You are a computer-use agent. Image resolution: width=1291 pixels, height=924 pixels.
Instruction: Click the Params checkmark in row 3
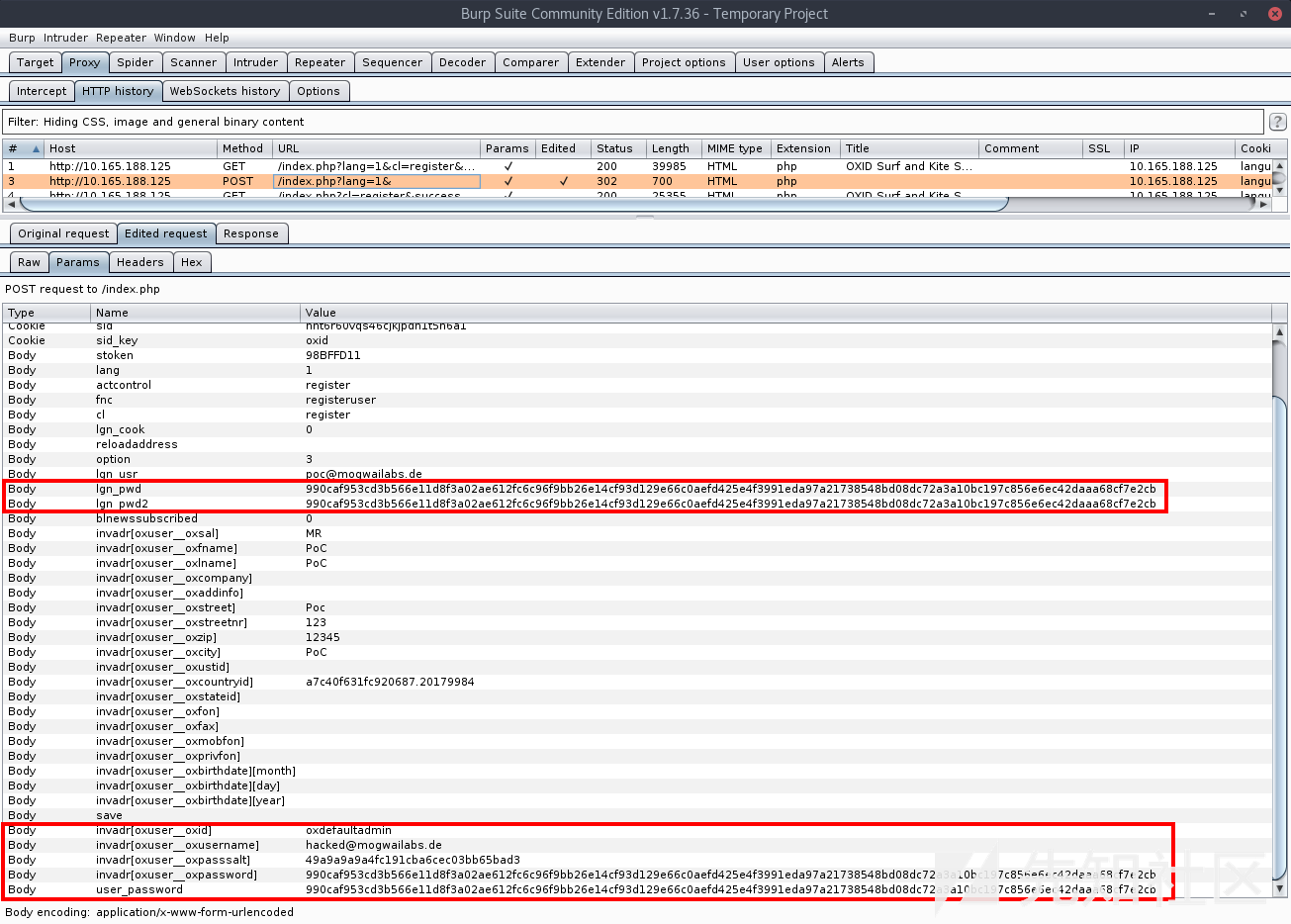pyautogui.click(x=508, y=181)
